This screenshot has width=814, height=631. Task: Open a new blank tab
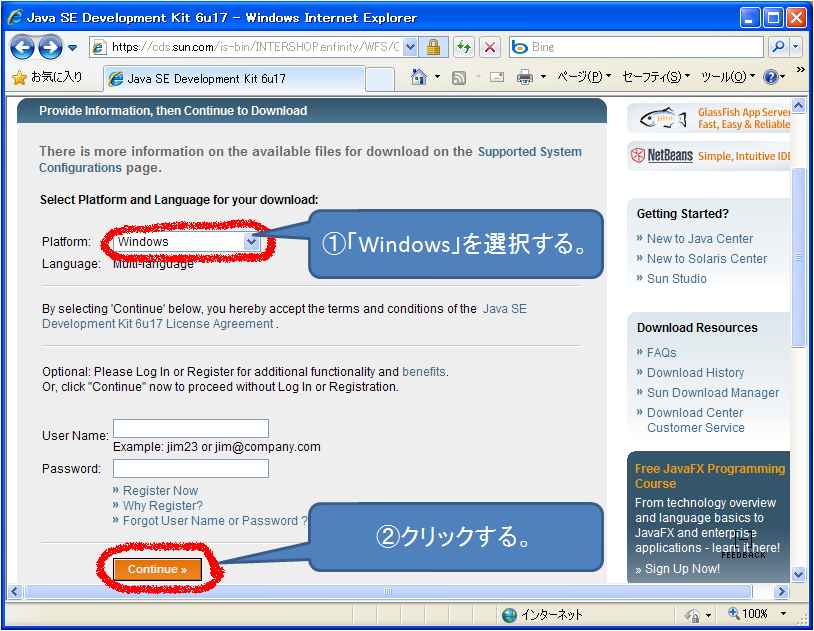(380, 79)
